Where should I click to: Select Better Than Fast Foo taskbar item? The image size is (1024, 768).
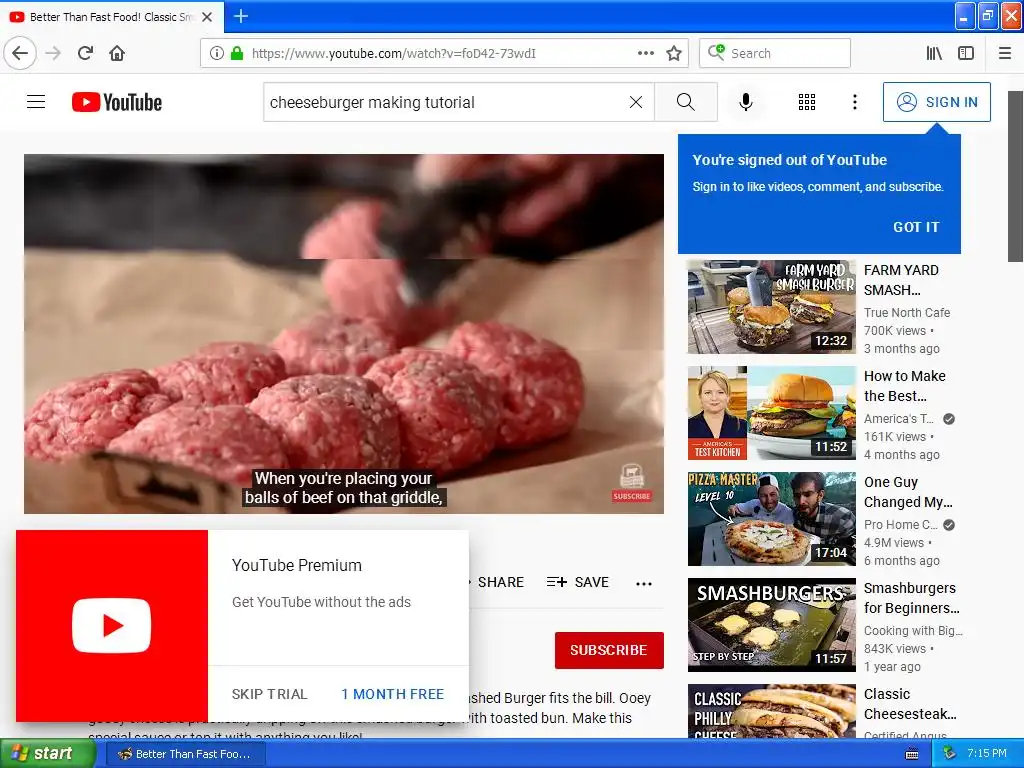184,754
